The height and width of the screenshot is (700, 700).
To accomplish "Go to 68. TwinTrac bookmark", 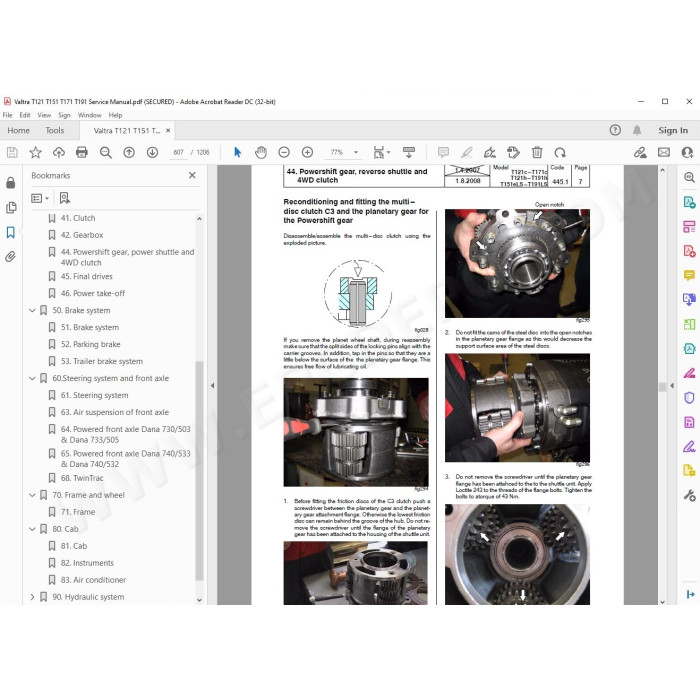I will pyautogui.click(x=82, y=478).
